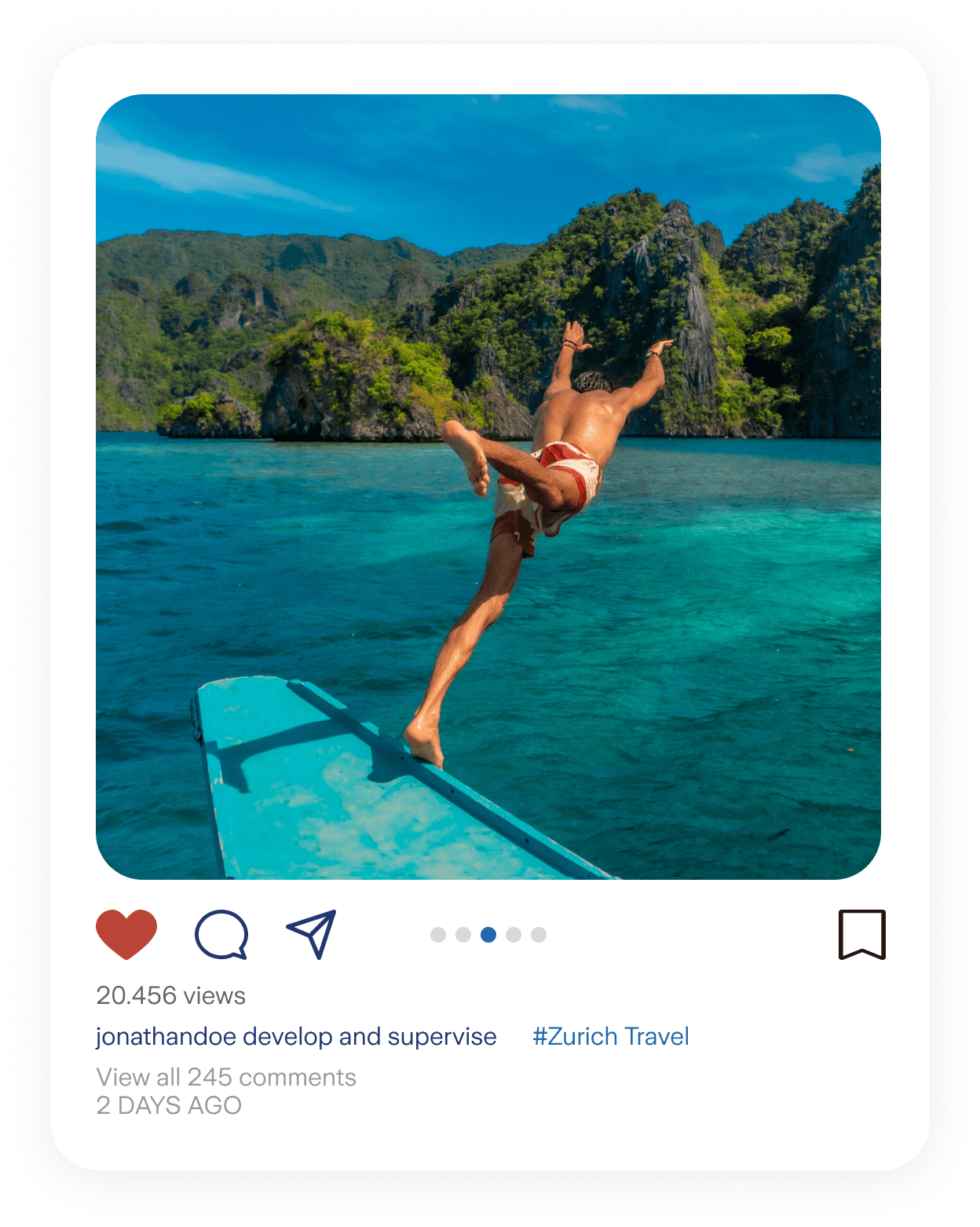The height and width of the screenshot is (1227, 980).
Task: Unlike the post with the red heart
Action: pos(126,933)
